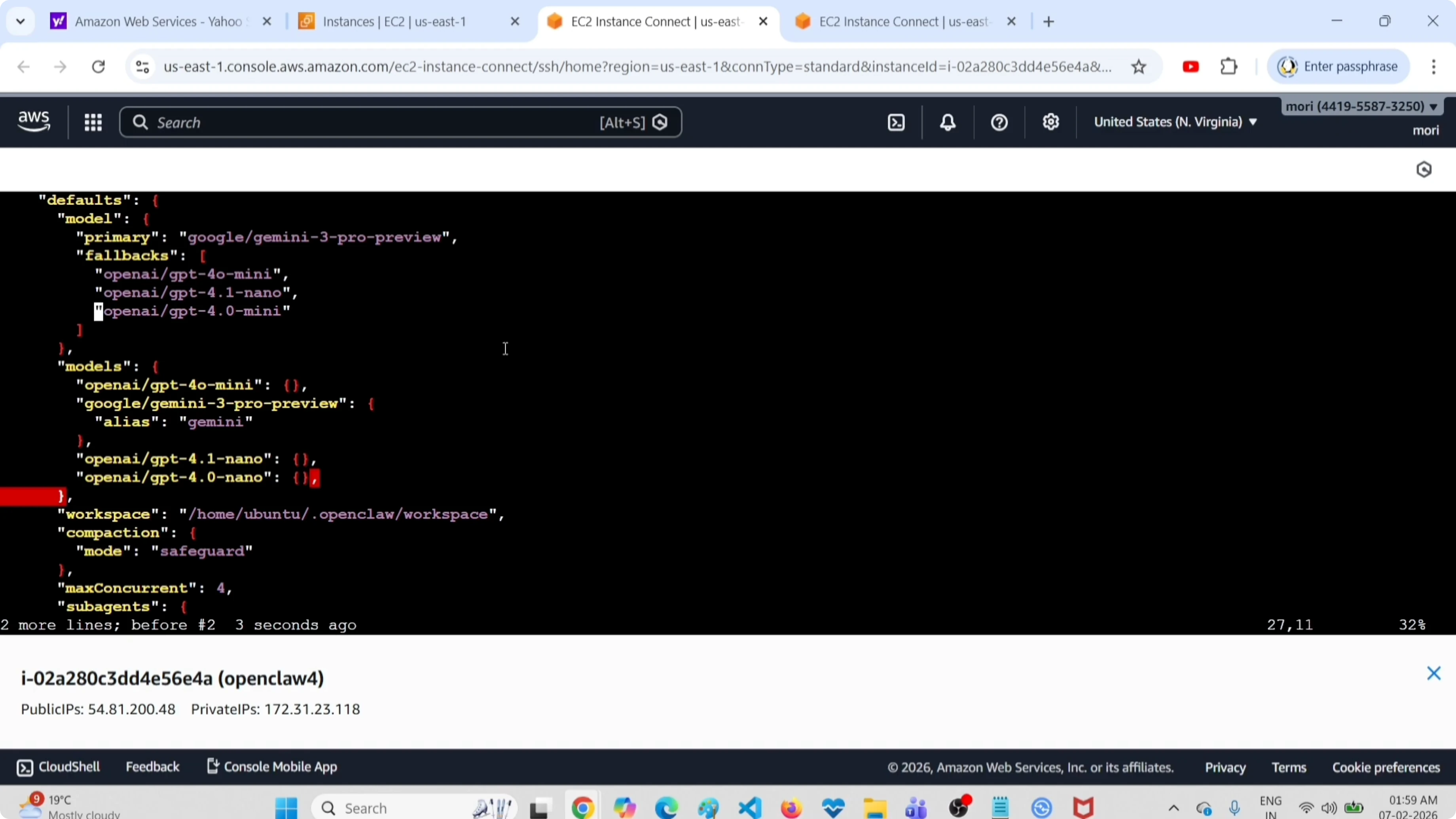Screen dimensions: 1456x819
Task: Open the browser extensions puzzle icon
Action: [1229, 67]
